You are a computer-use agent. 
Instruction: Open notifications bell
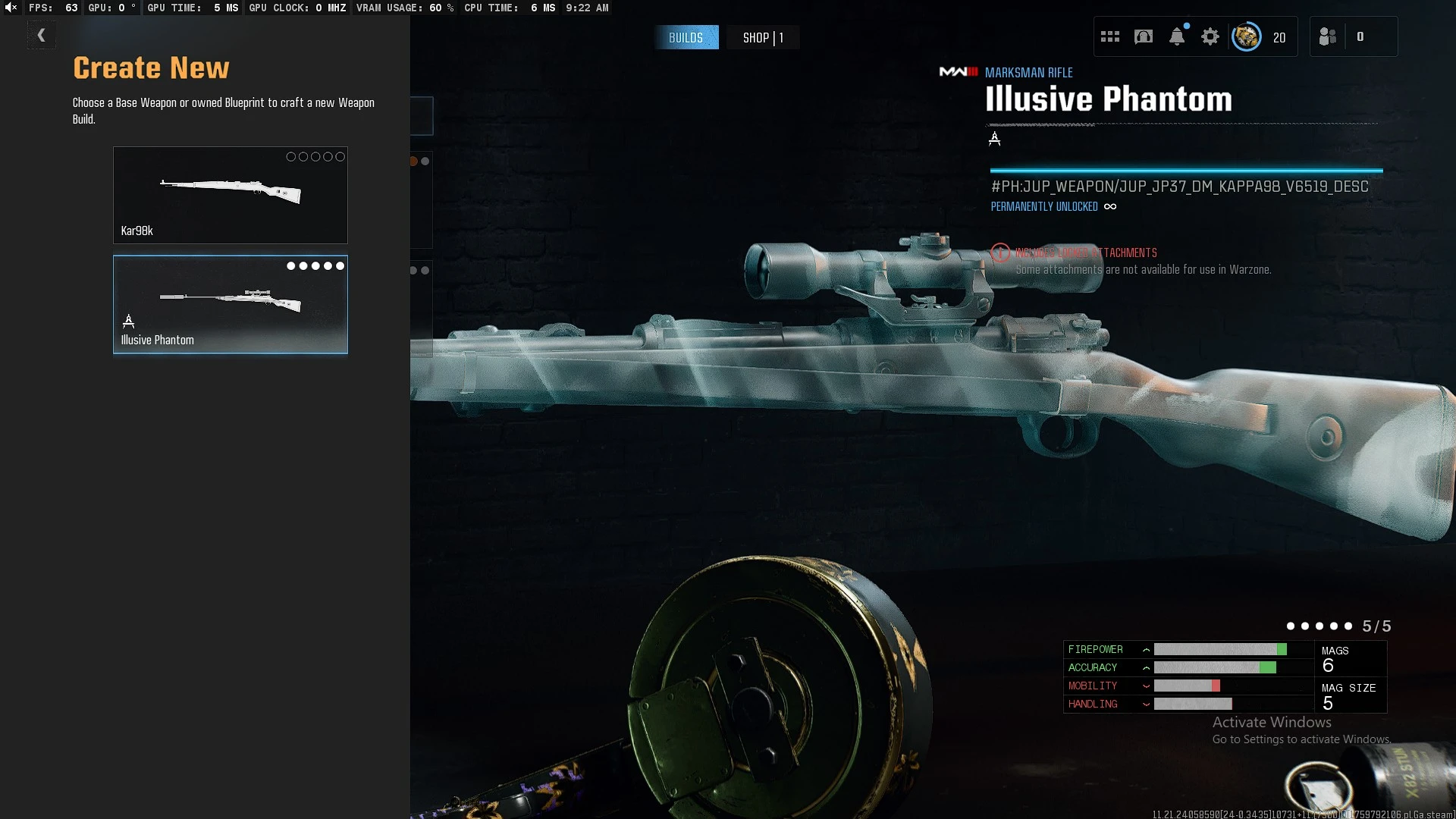[x=1177, y=36]
